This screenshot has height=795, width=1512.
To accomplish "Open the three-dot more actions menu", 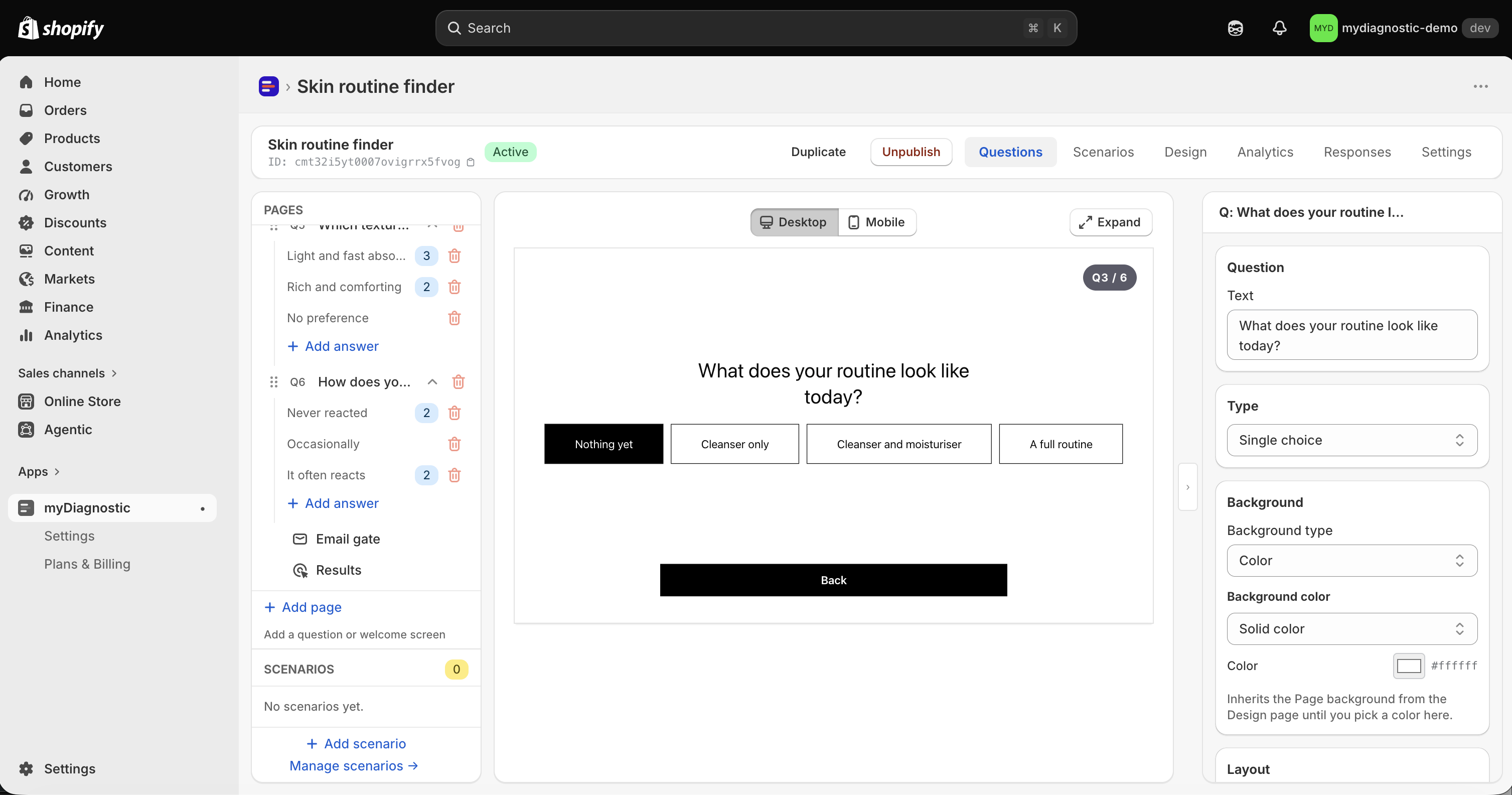I will tap(1481, 86).
